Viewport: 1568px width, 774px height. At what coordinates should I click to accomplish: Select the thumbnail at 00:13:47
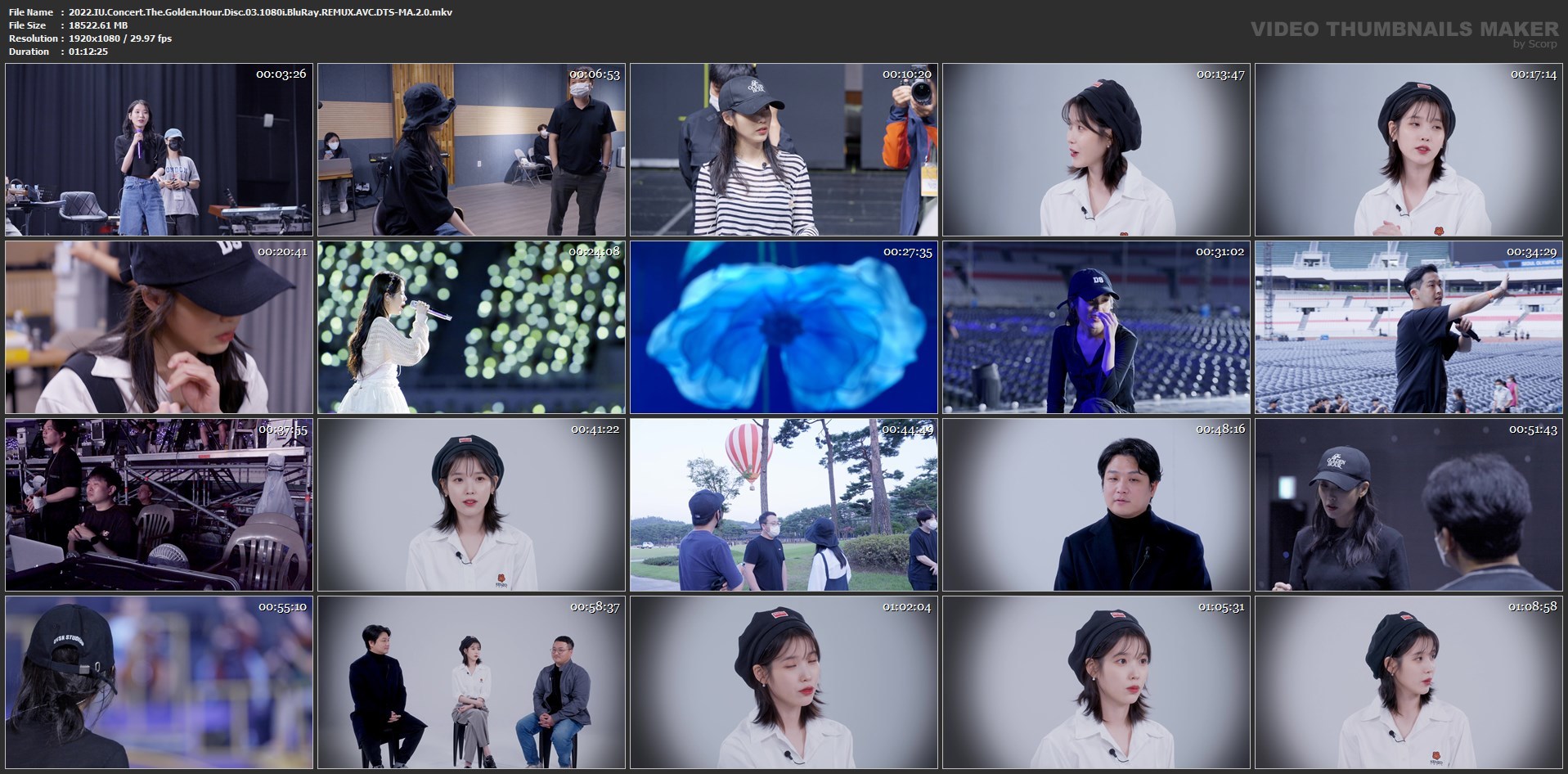pos(1096,150)
